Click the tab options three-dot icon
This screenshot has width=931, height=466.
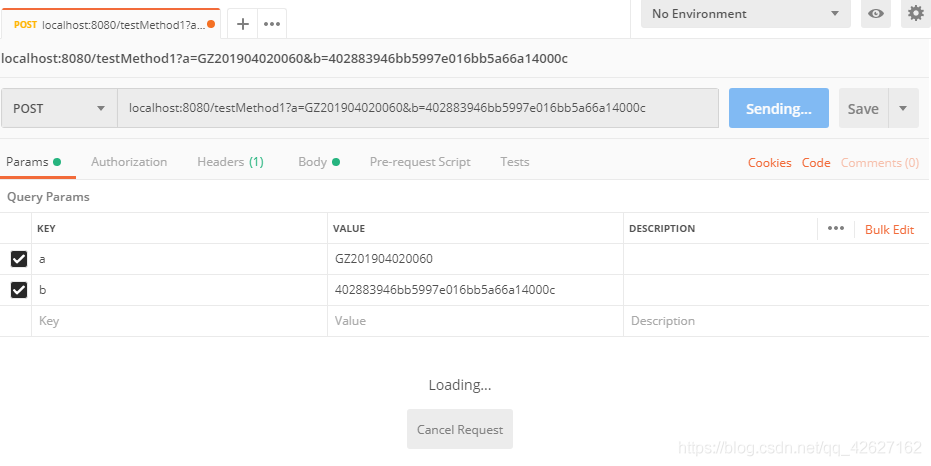point(272,24)
